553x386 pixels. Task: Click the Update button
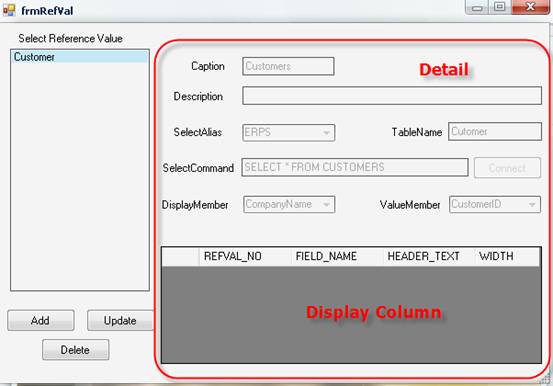coord(120,320)
